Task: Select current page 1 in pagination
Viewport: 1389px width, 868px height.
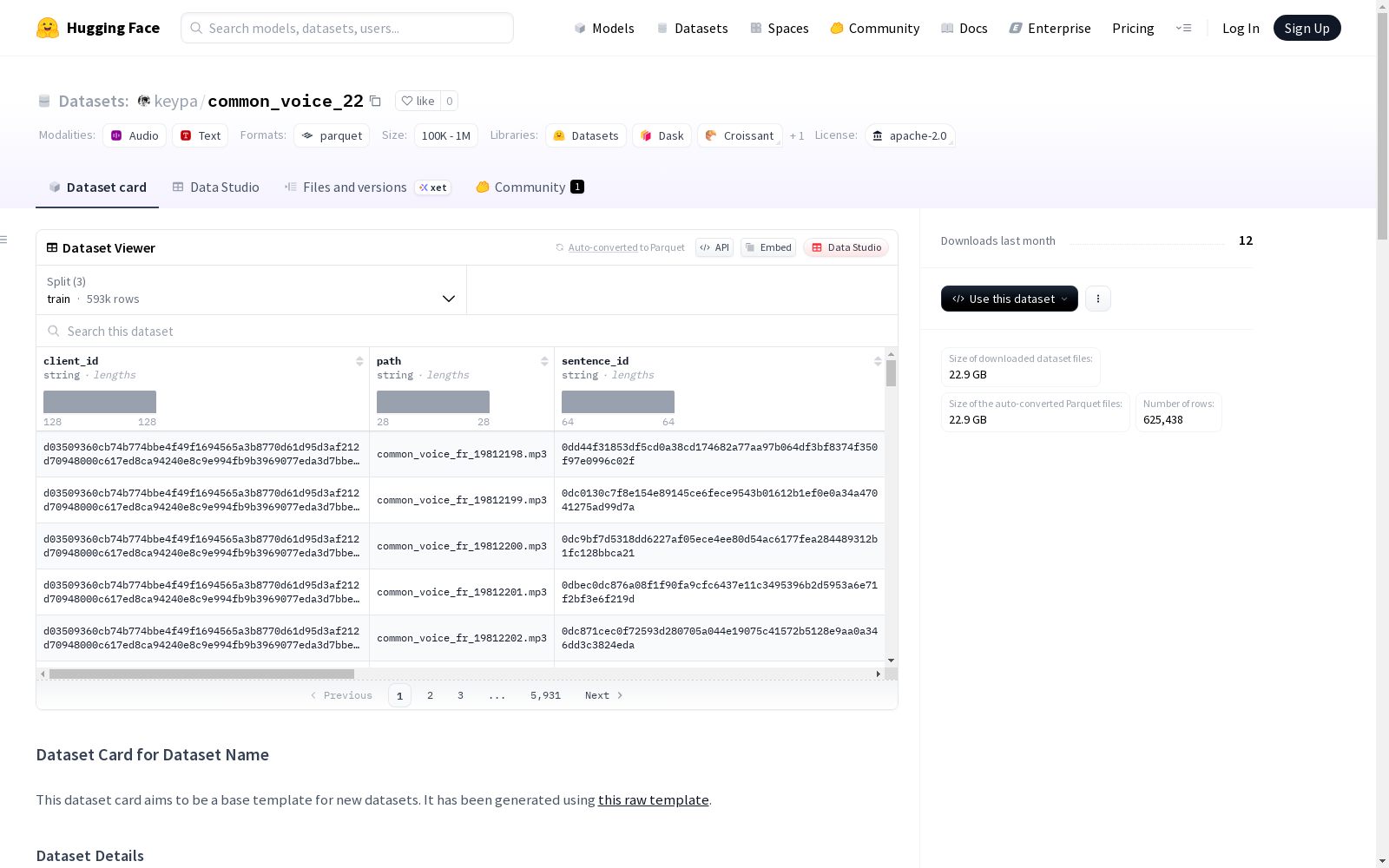Action: [x=399, y=695]
